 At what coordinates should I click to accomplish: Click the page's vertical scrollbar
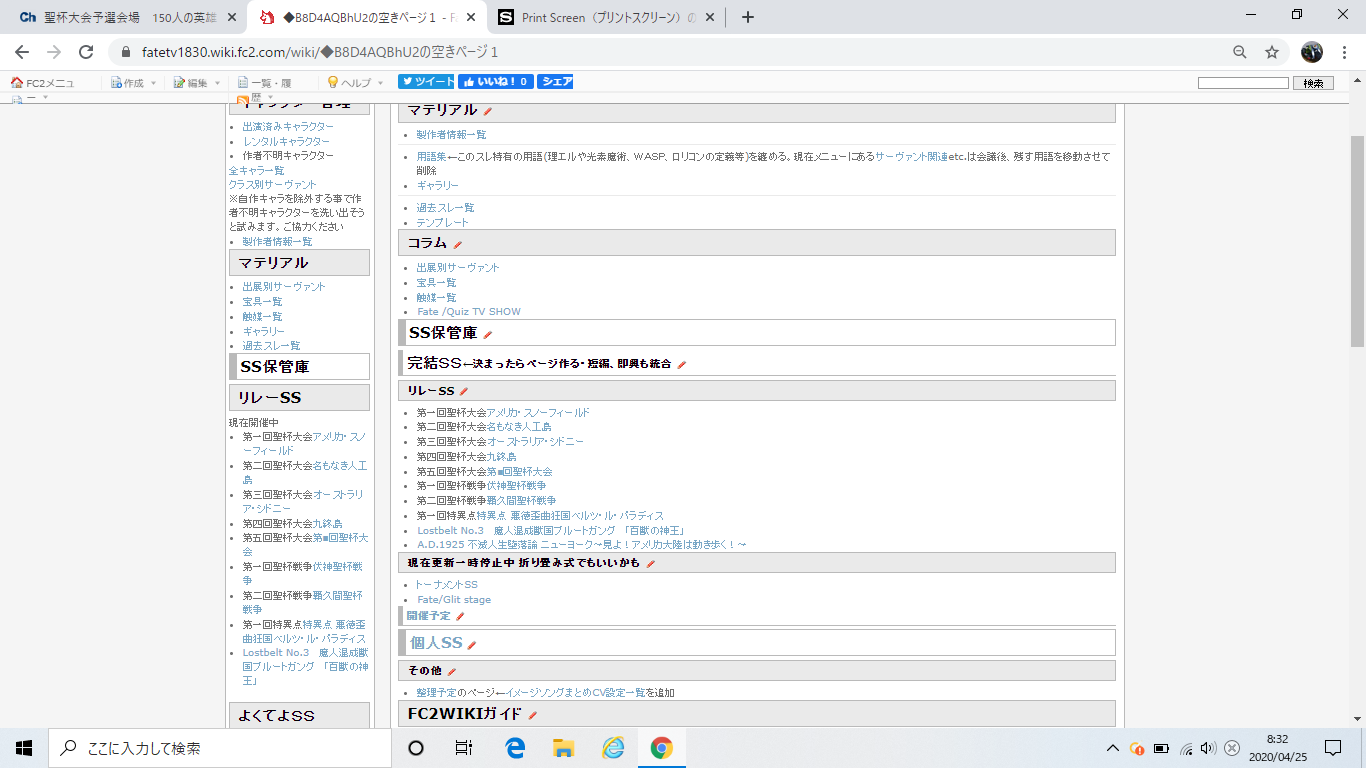tap(1357, 240)
